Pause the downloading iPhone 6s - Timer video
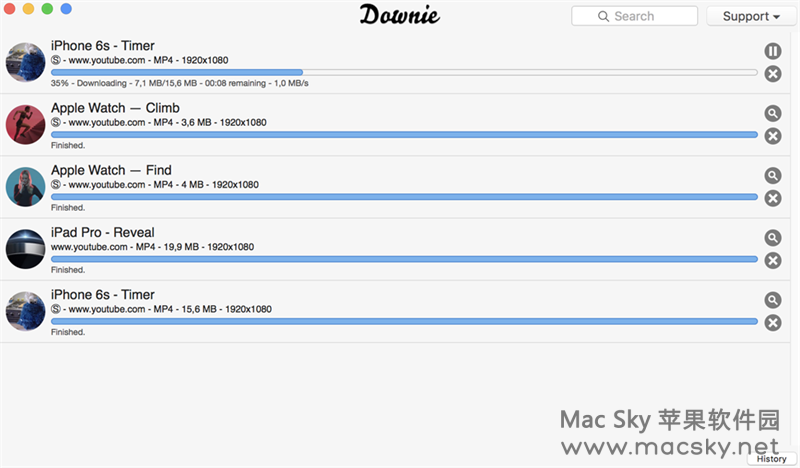 (772, 51)
